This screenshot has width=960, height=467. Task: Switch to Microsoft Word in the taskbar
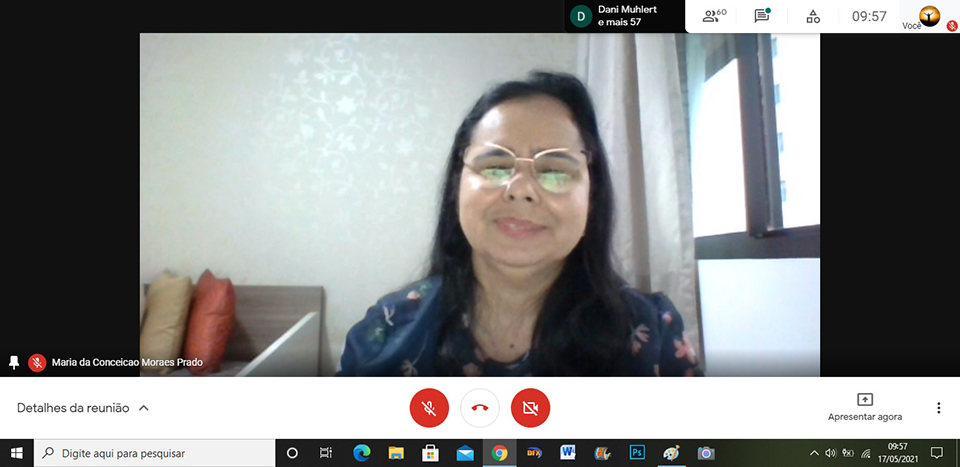tap(568, 453)
